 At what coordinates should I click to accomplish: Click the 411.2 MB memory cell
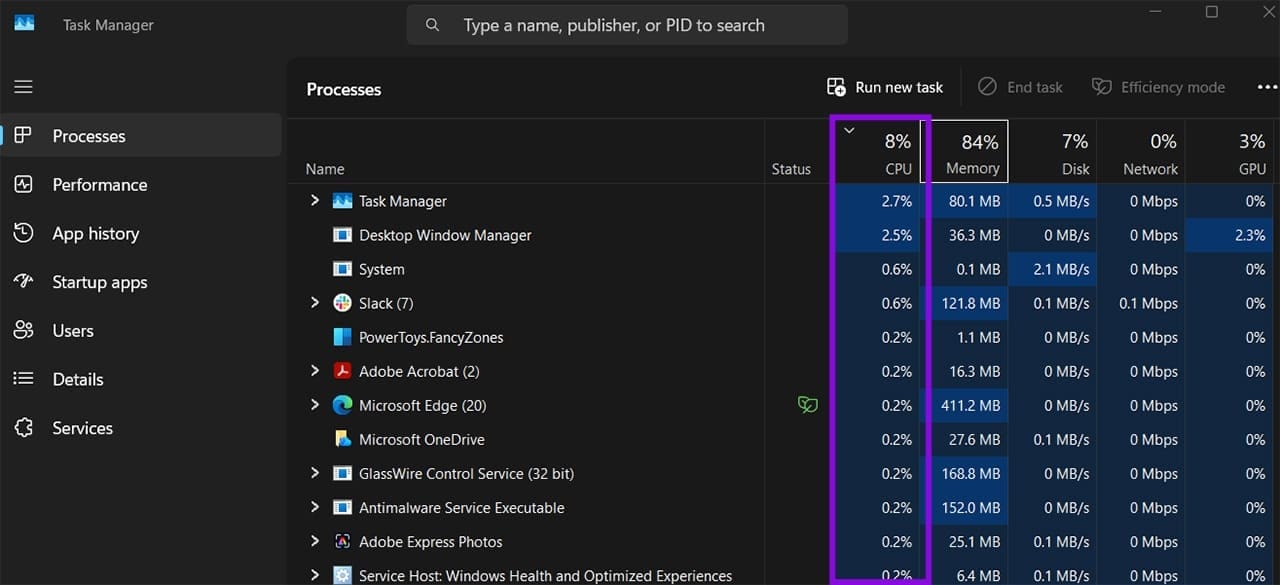click(964, 405)
